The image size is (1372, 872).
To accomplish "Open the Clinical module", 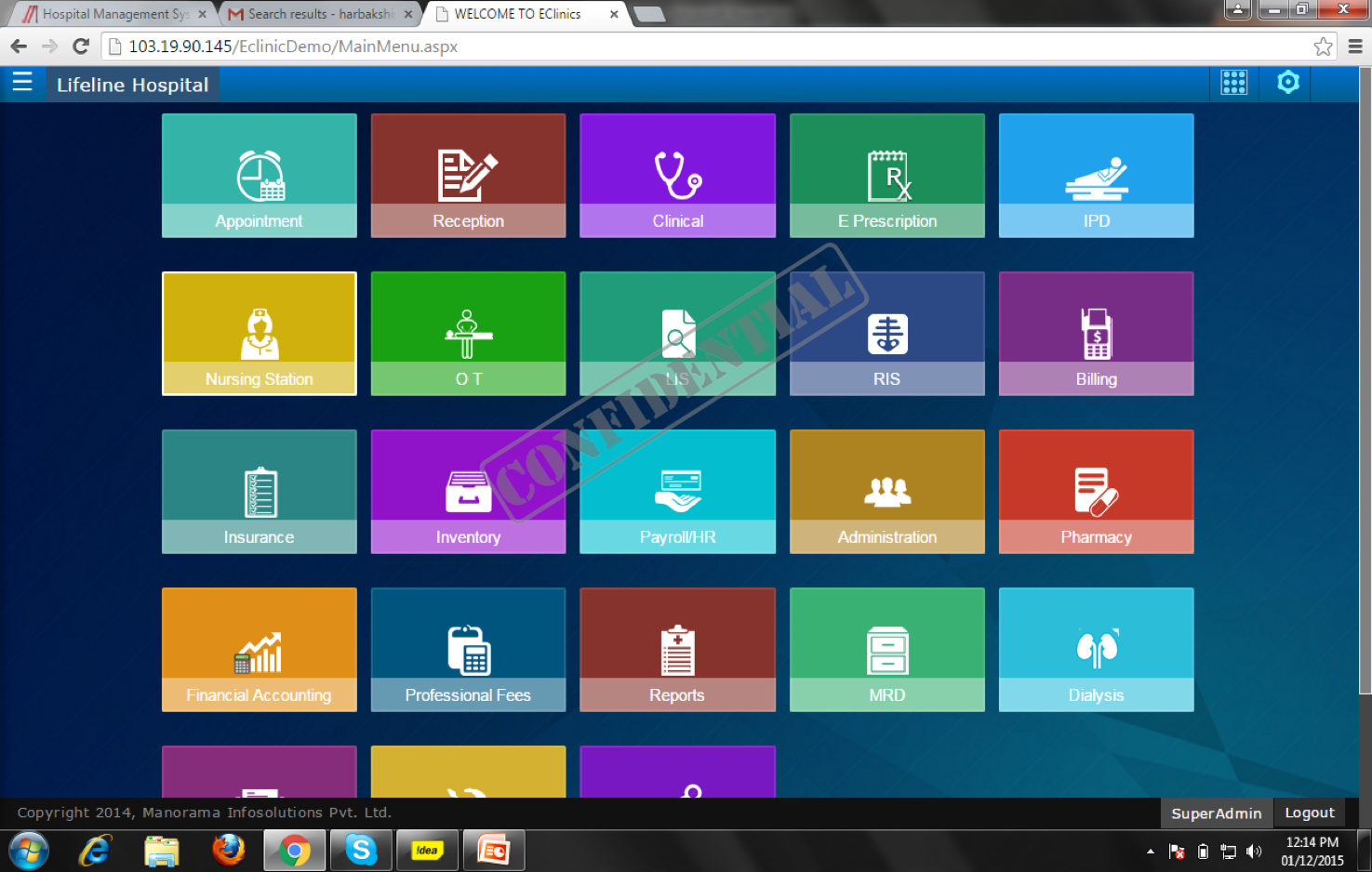I will coord(677,175).
